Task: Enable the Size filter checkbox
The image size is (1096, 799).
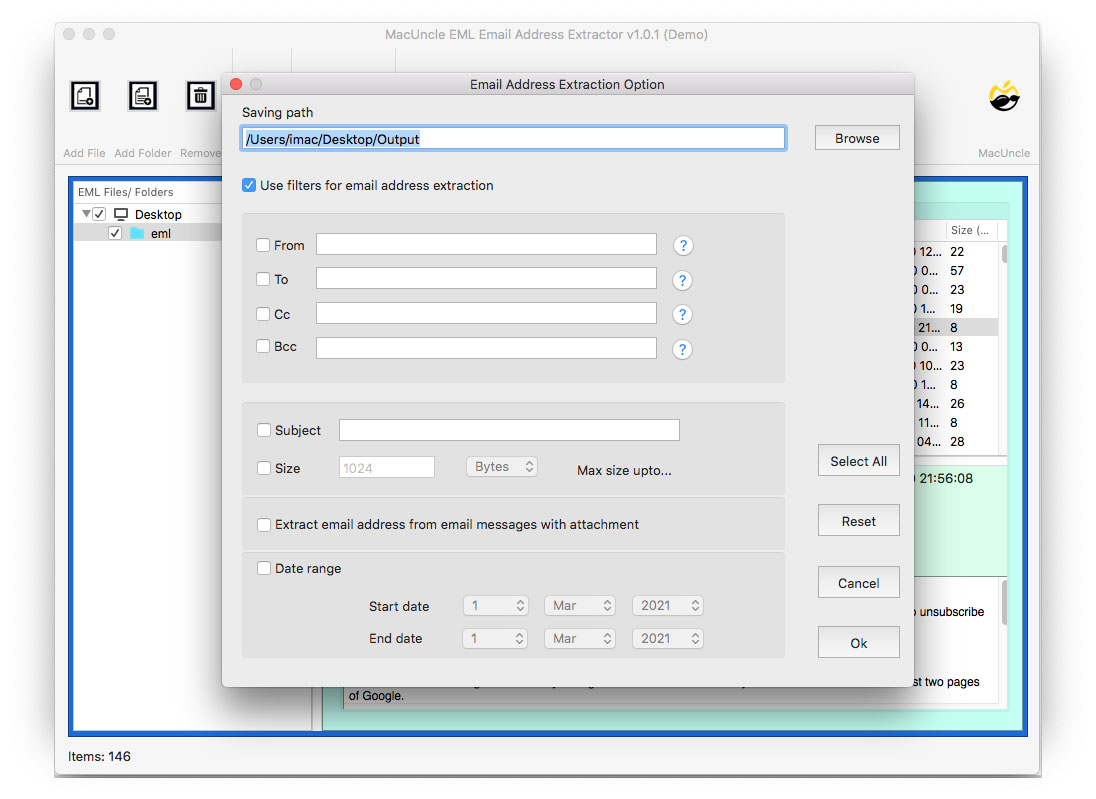Action: click(x=264, y=468)
